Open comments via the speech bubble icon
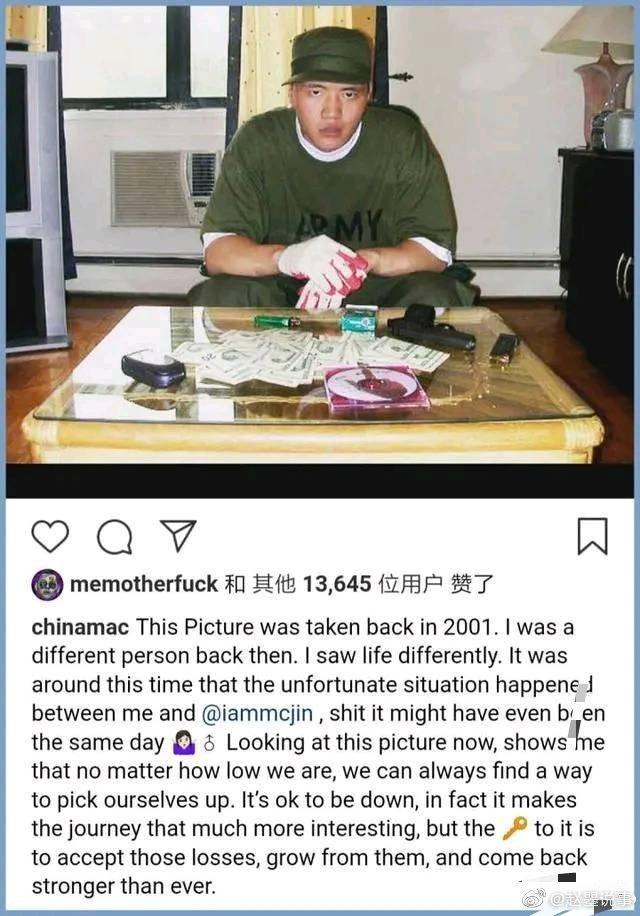640x916 pixels. (114, 536)
